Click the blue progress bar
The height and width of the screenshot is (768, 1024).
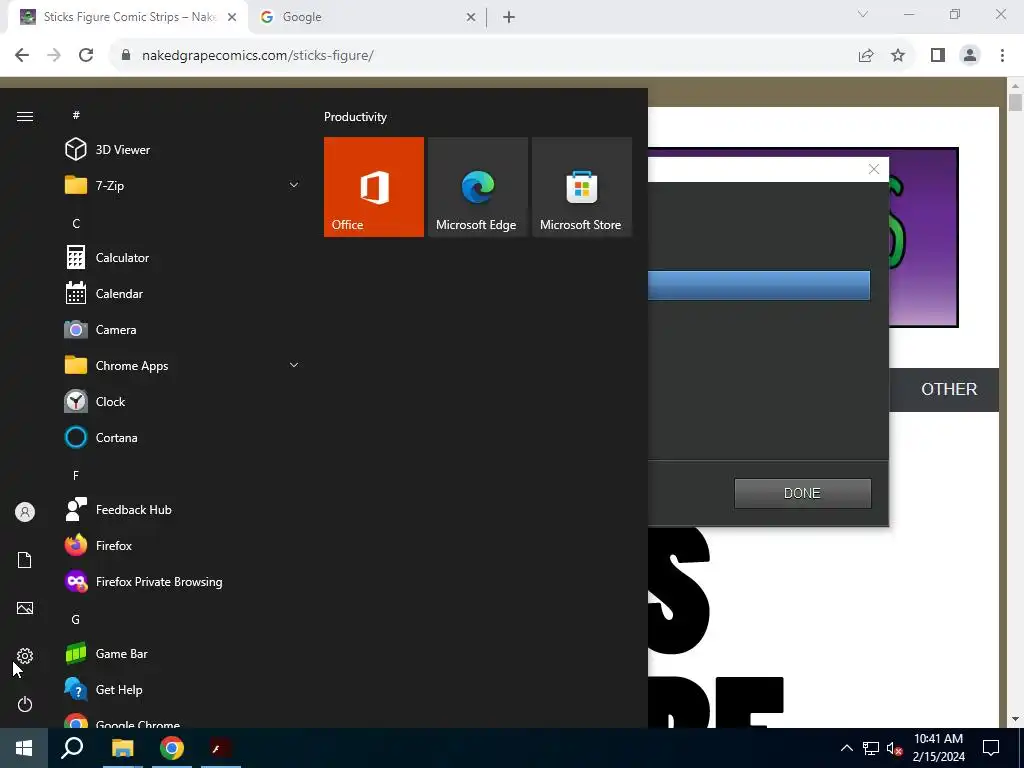coord(759,286)
